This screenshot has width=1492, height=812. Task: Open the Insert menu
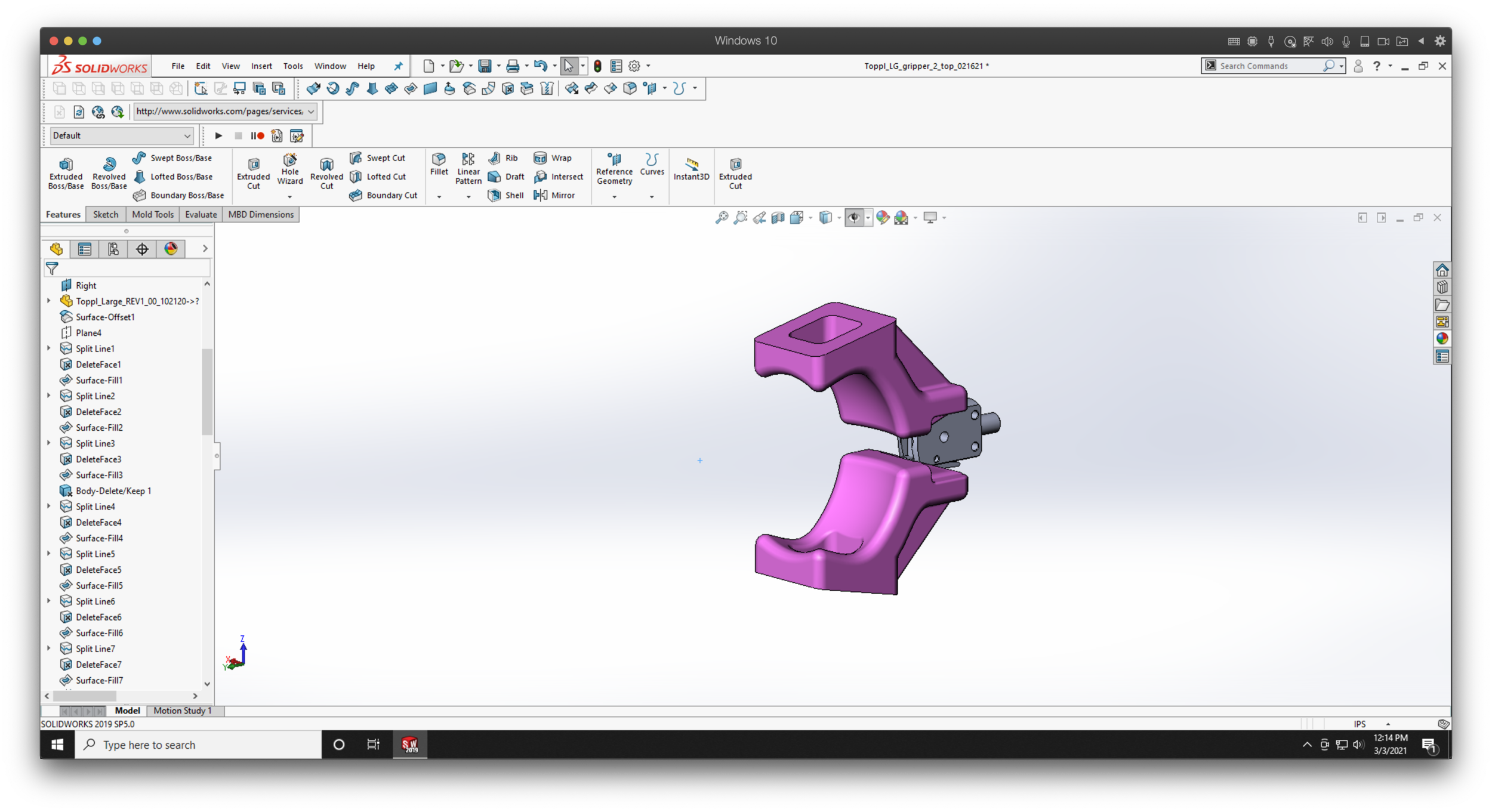tap(261, 66)
